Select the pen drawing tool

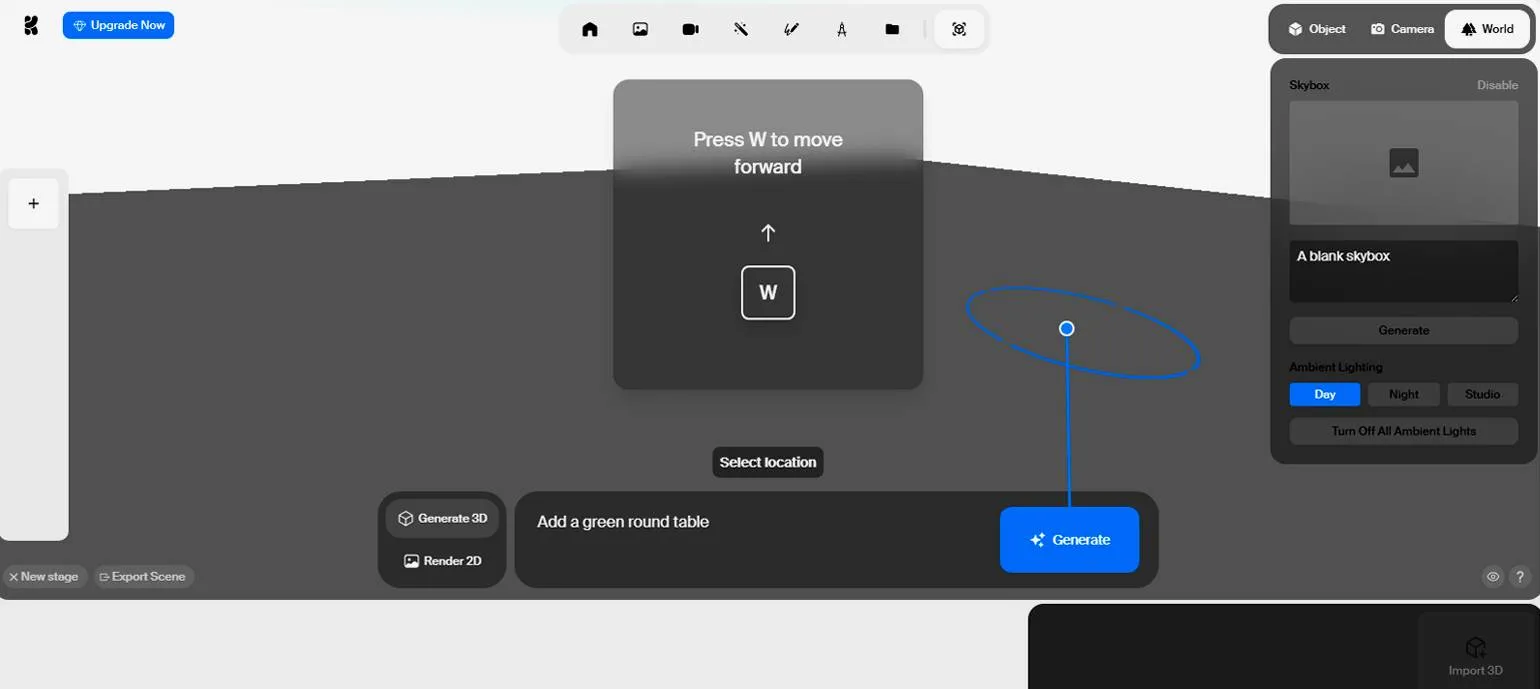point(791,29)
